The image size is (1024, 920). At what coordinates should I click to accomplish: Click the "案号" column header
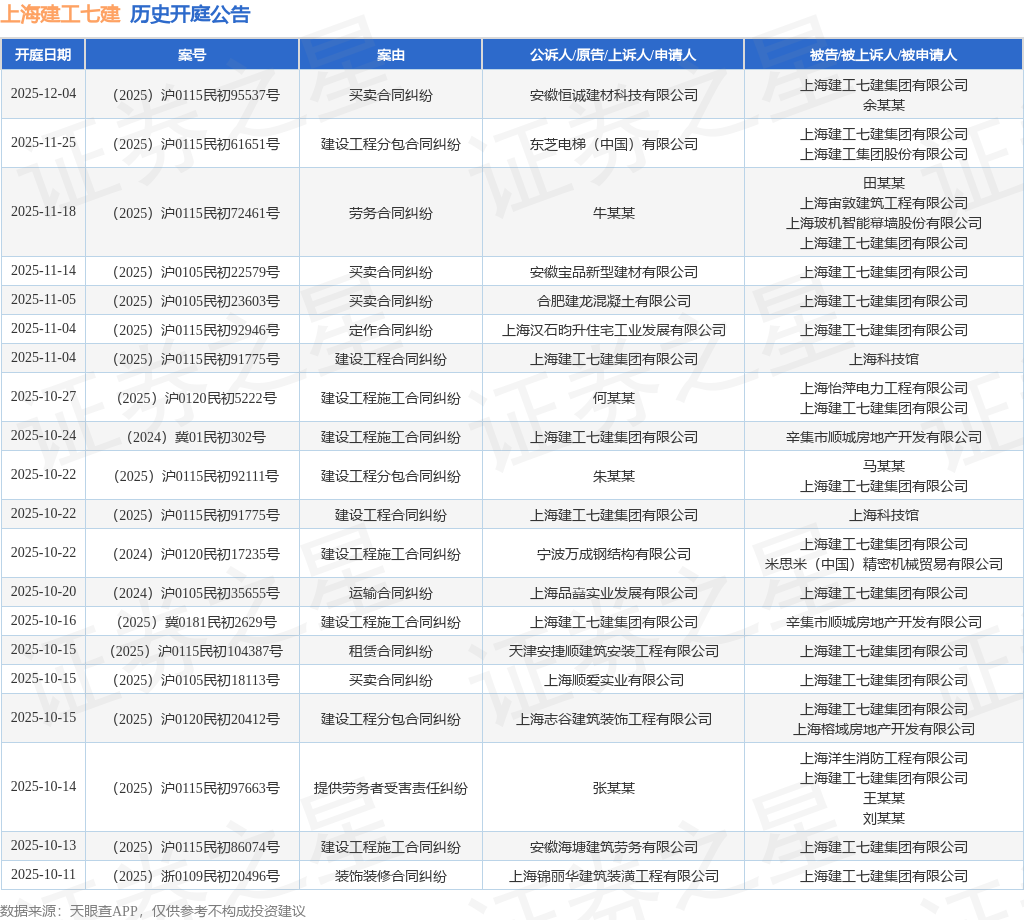point(193,54)
